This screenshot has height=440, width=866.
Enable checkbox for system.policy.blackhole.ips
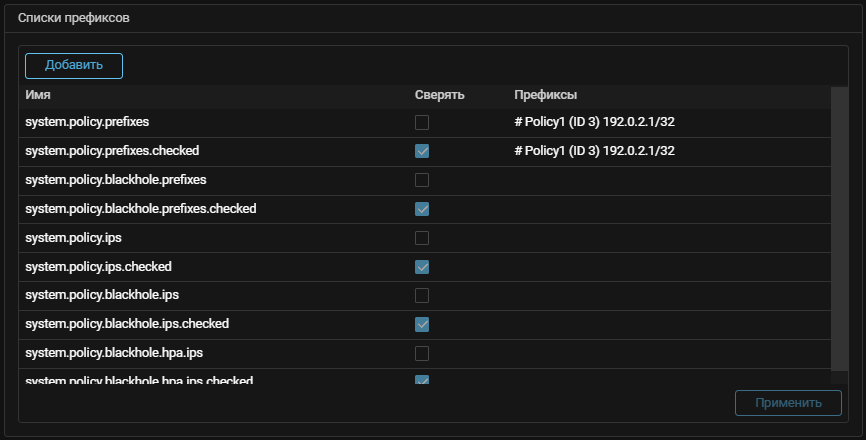tap(422, 295)
